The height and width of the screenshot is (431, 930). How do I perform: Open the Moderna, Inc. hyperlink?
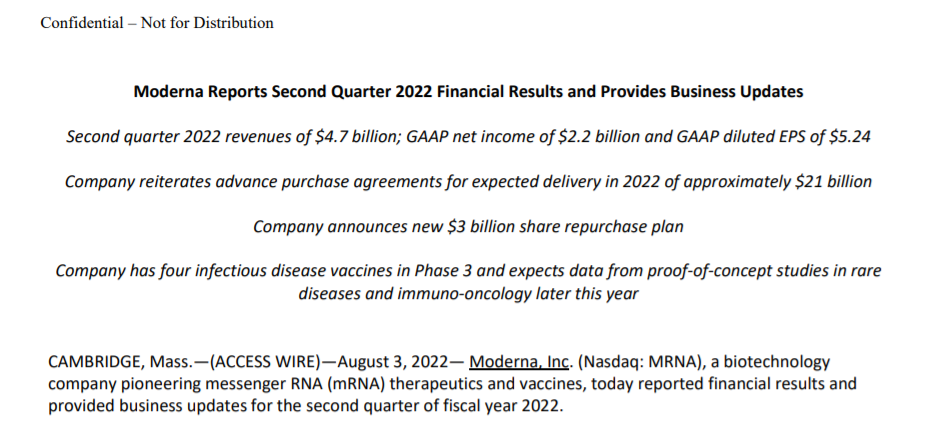(517, 361)
